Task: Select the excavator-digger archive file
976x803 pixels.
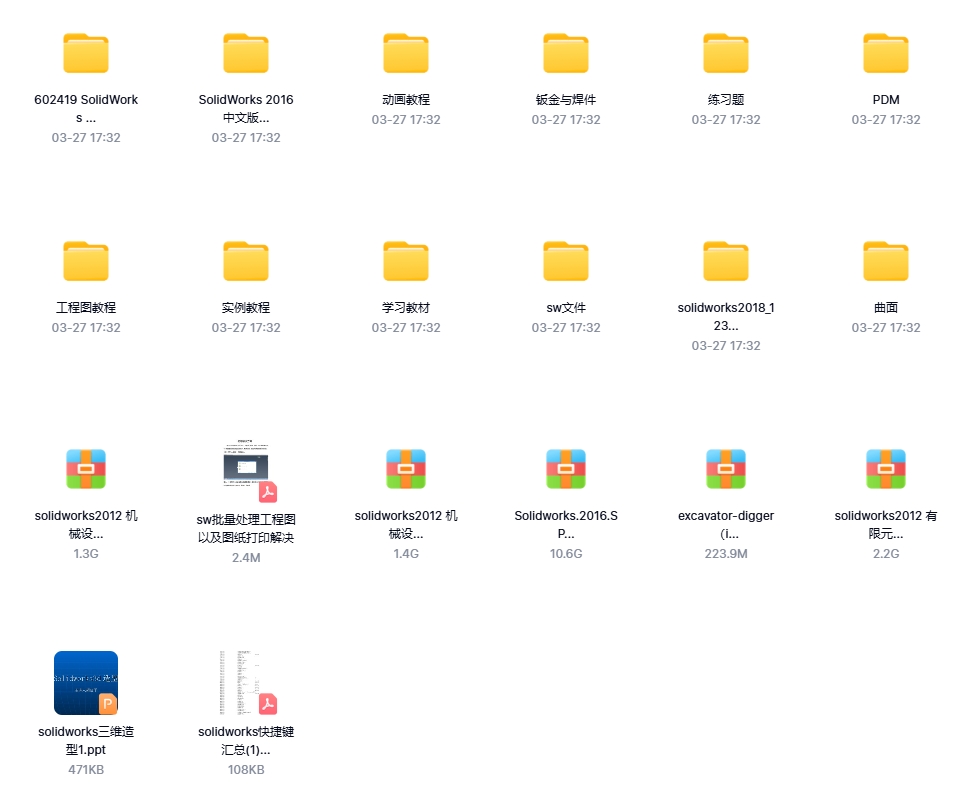Action: (725, 468)
